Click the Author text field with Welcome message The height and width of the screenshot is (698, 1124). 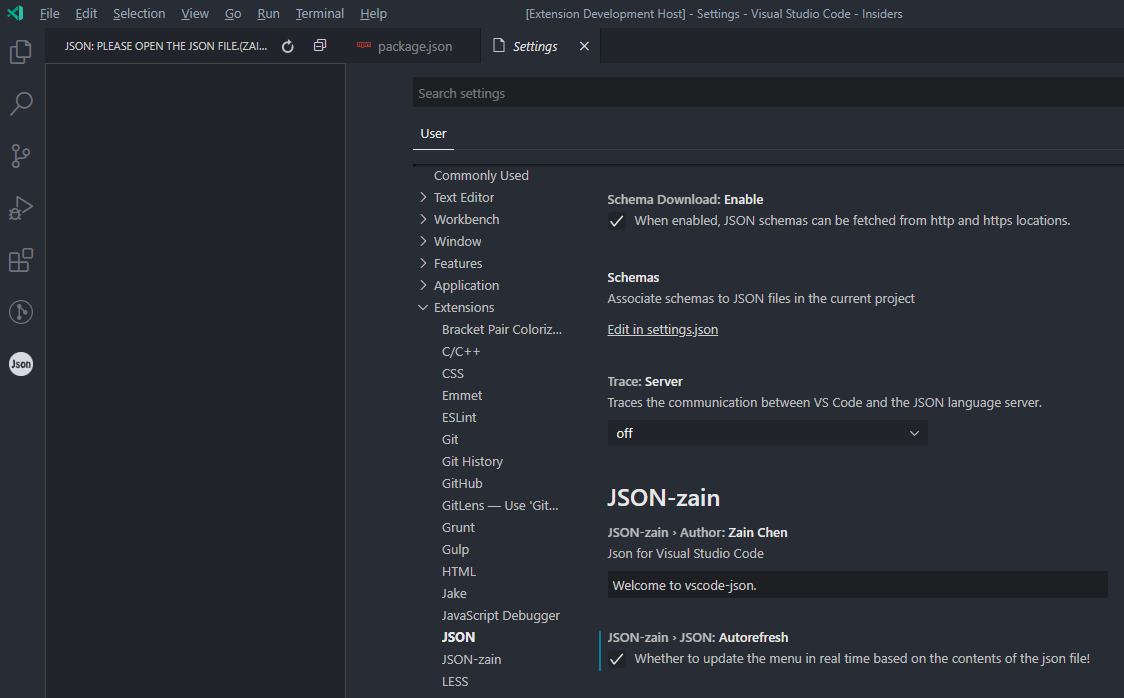point(857,585)
